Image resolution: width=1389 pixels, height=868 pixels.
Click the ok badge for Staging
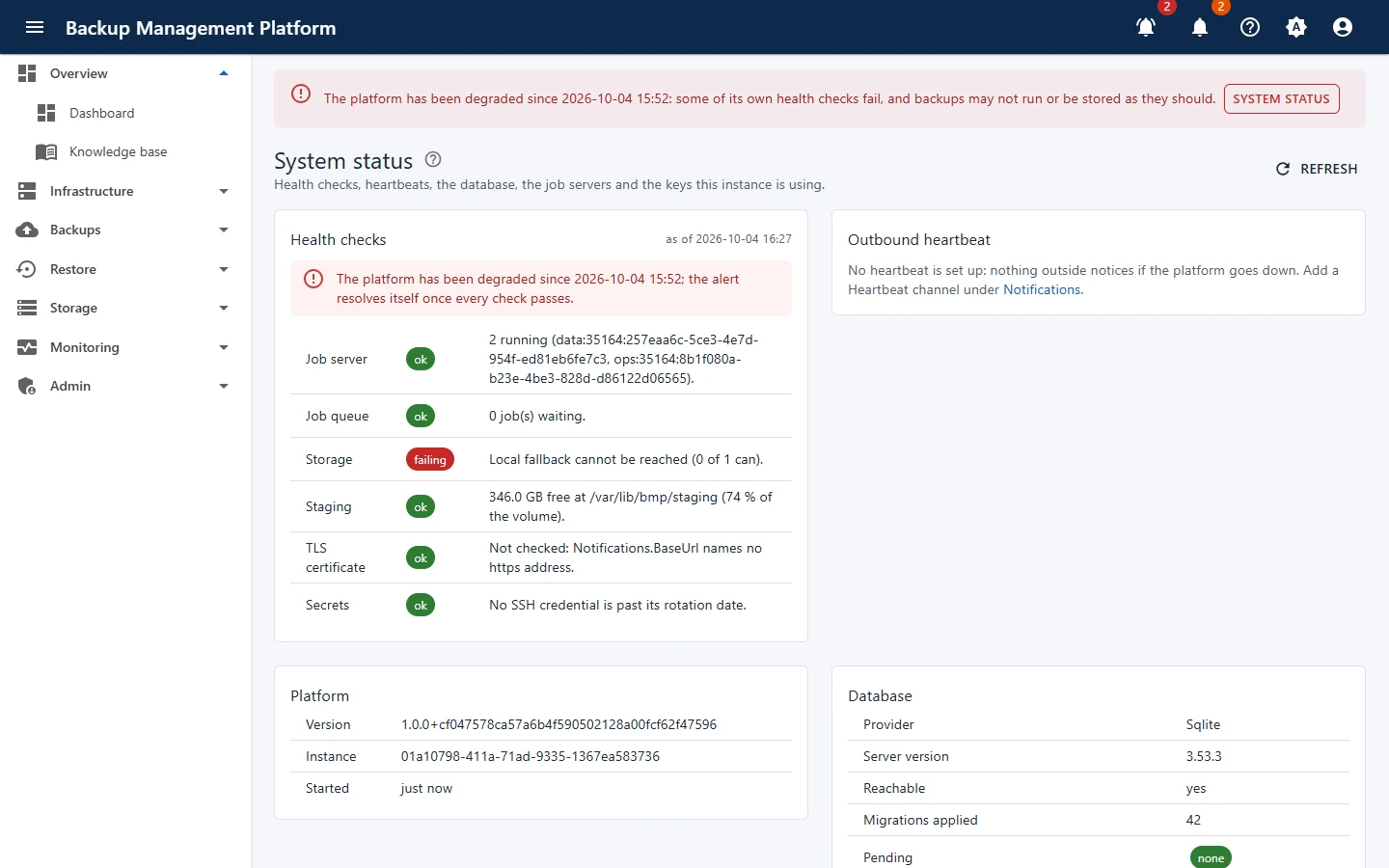[421, 507]
